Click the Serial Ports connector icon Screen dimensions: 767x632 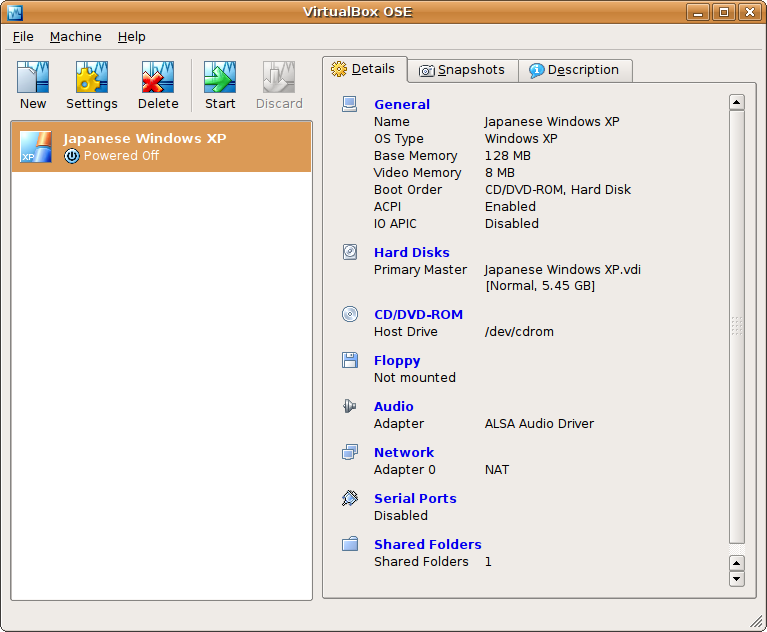[350, 498]
